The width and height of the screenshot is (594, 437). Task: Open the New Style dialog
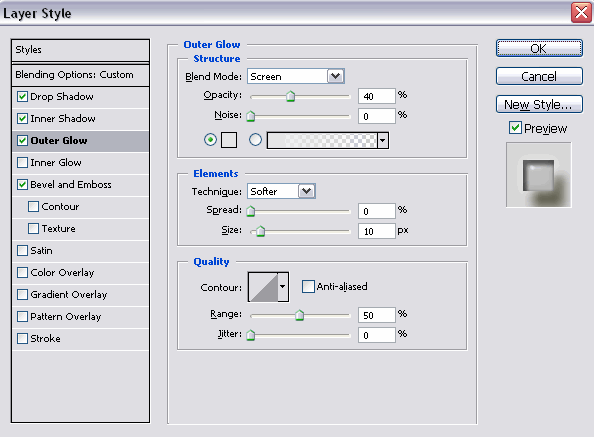(539, 104)
